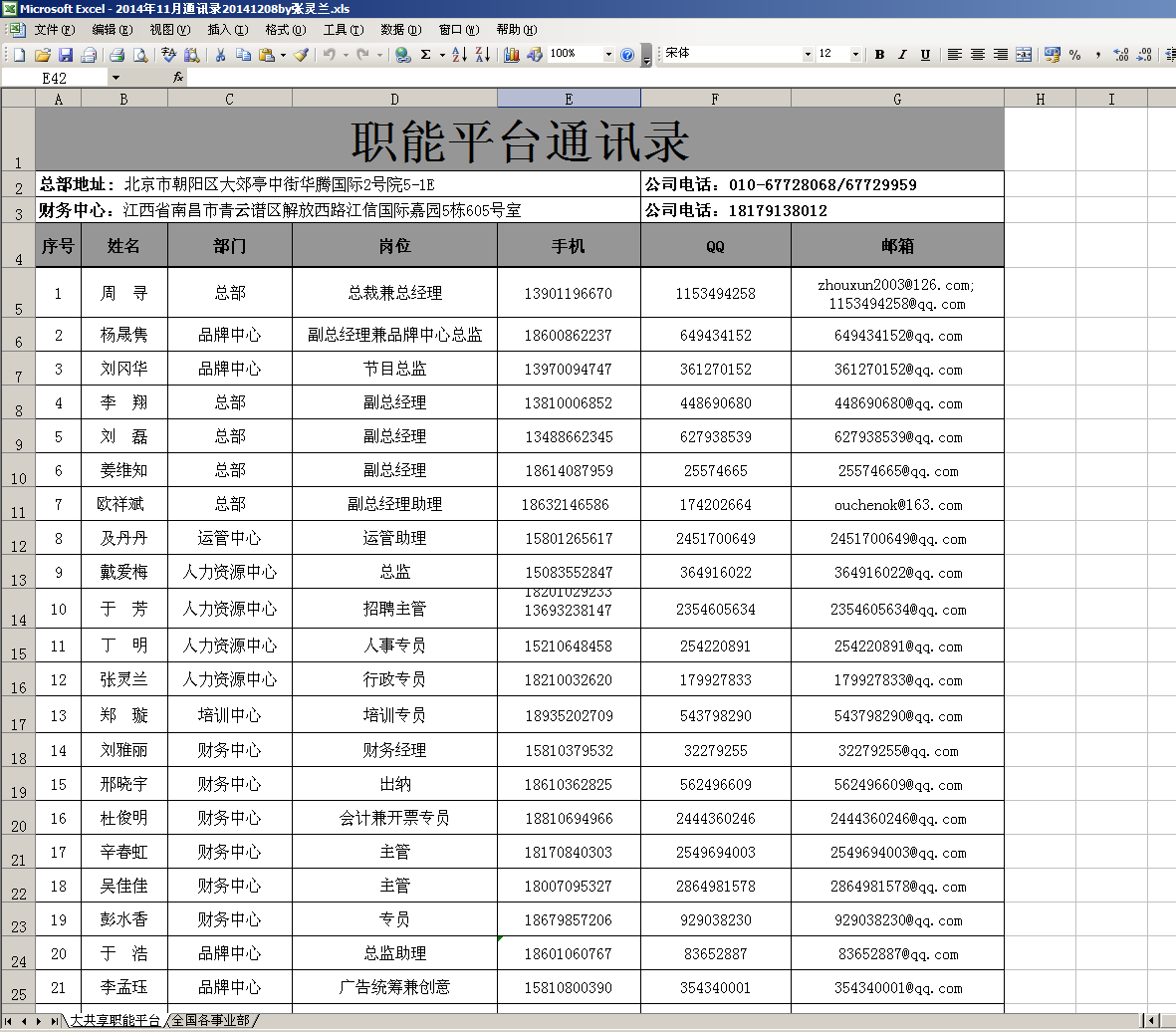
Task: Merge and center cells
Action: (1024, 54)
